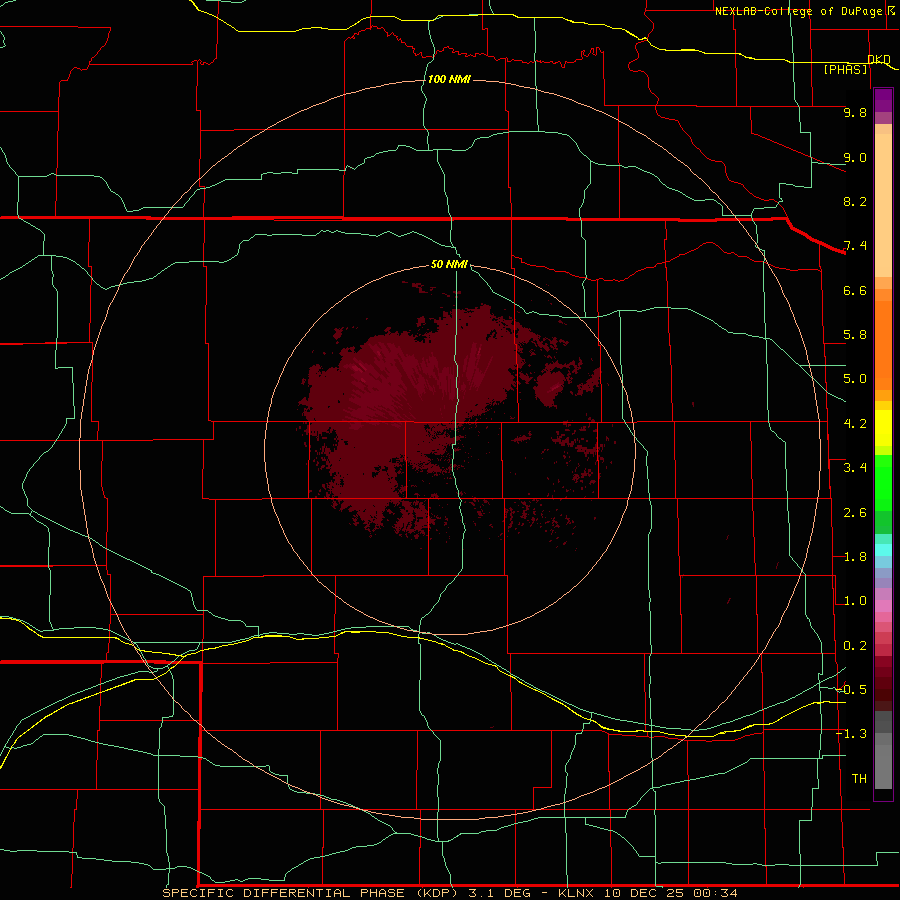Click the 5.0 value on the color scale
900x900 pixels.
coord(855,379)
